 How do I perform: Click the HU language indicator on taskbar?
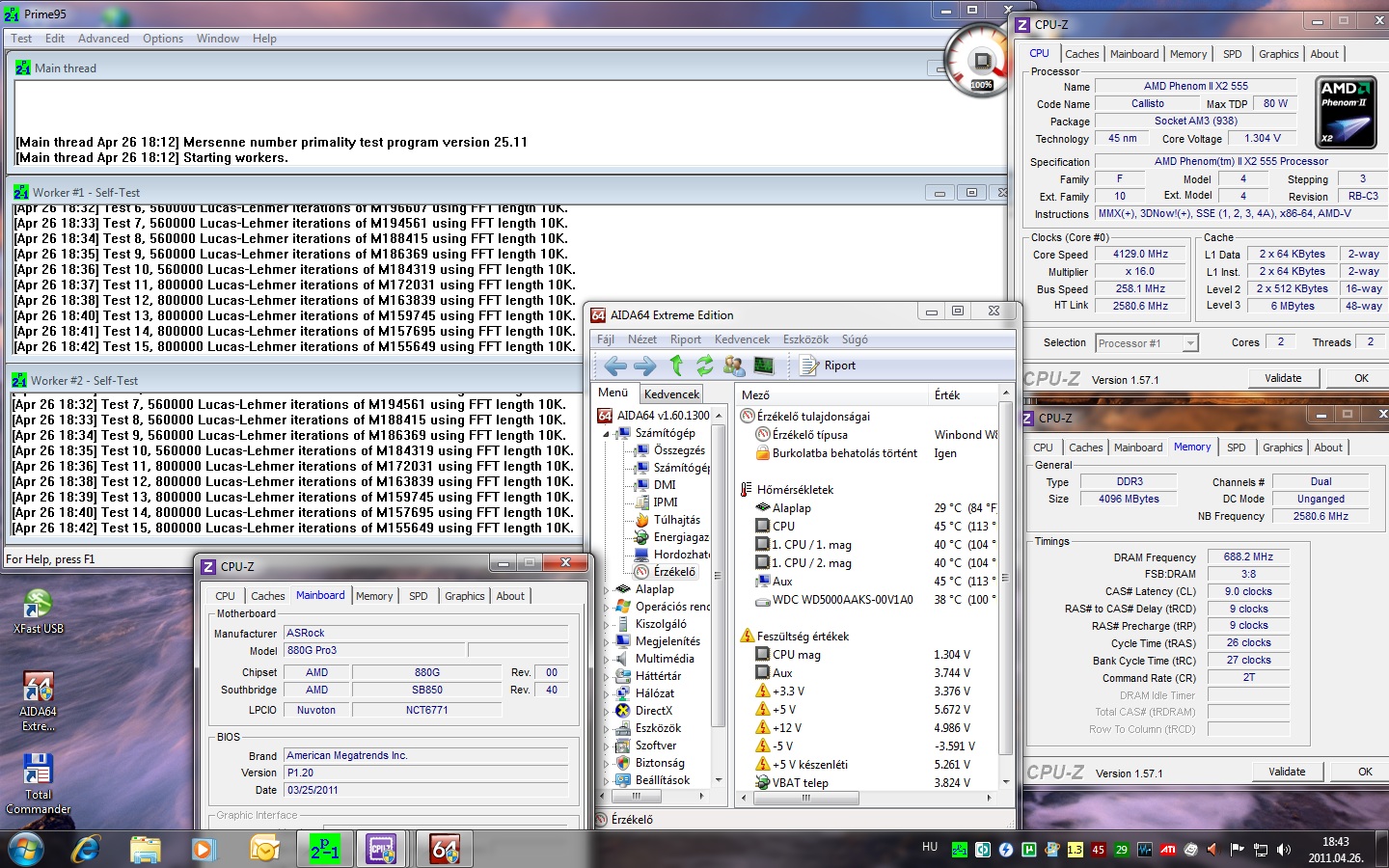pos(930,847)
